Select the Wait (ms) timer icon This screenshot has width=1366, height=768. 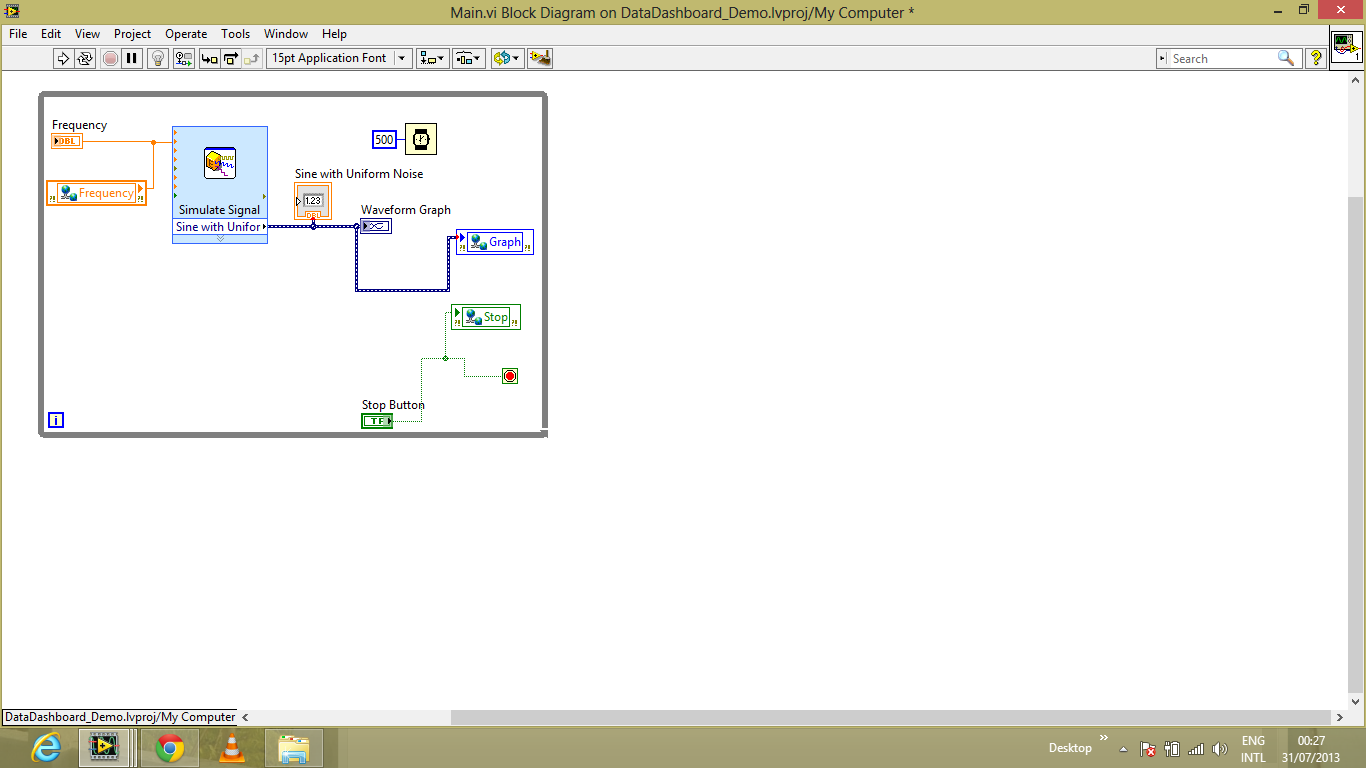tap(421, 139)
